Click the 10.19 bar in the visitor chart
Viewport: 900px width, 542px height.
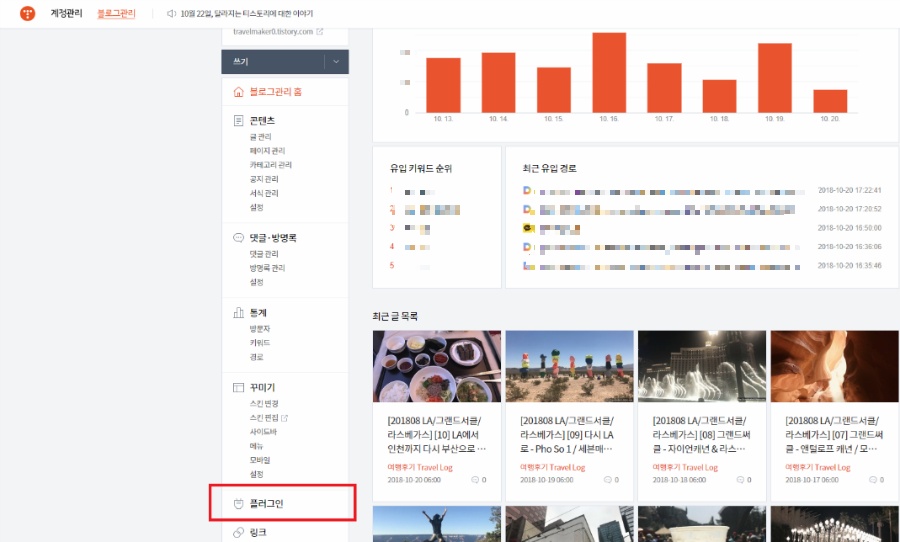click(x=775, y=78)
